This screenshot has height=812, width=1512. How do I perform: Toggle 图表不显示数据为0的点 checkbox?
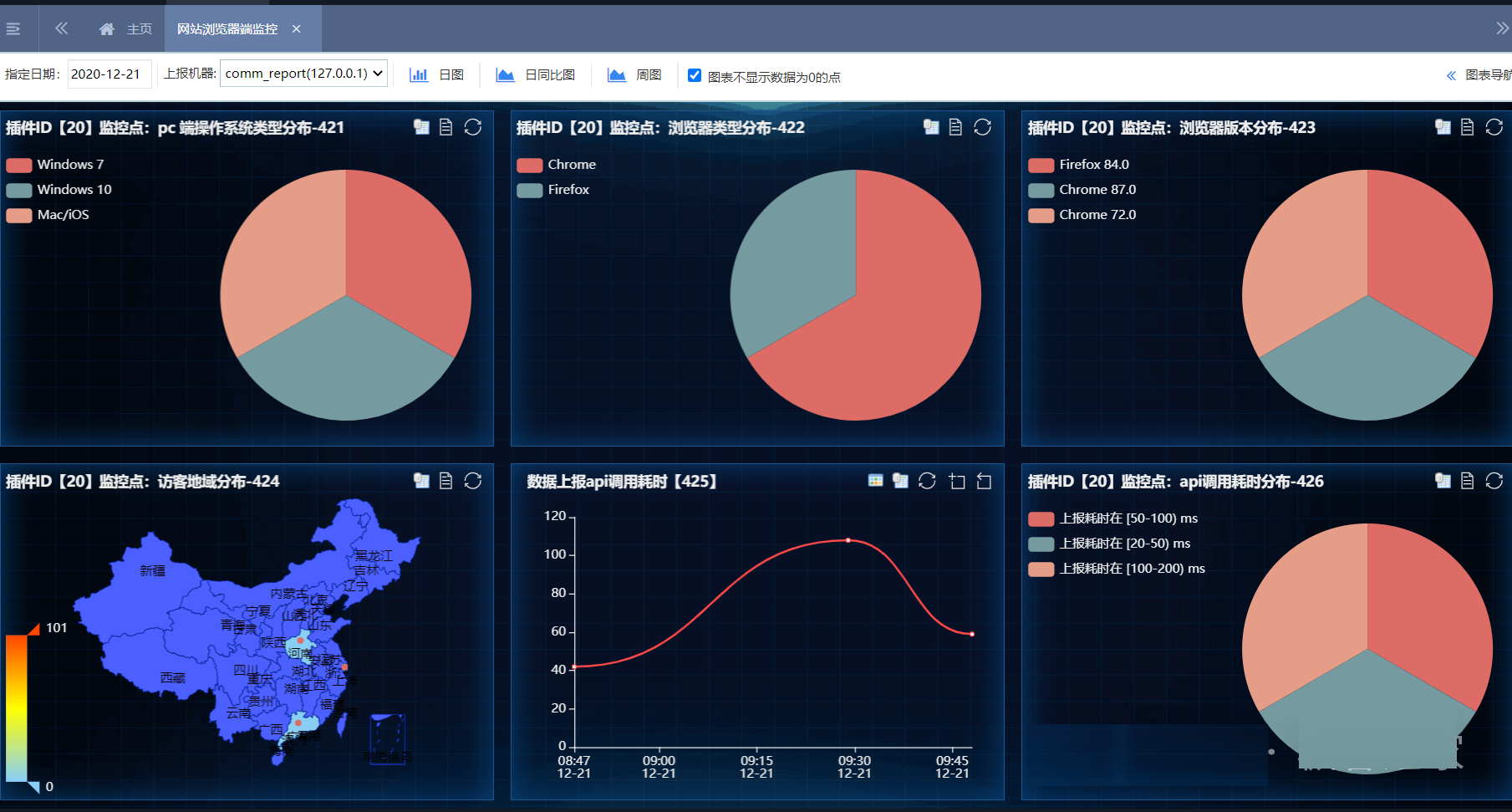tap(695, 75)
